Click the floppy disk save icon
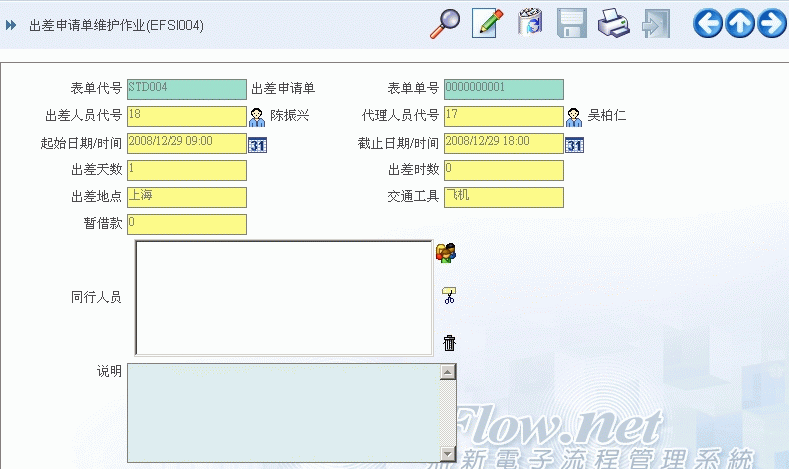This screenshot has height=469, width=789. pos(571,23)
